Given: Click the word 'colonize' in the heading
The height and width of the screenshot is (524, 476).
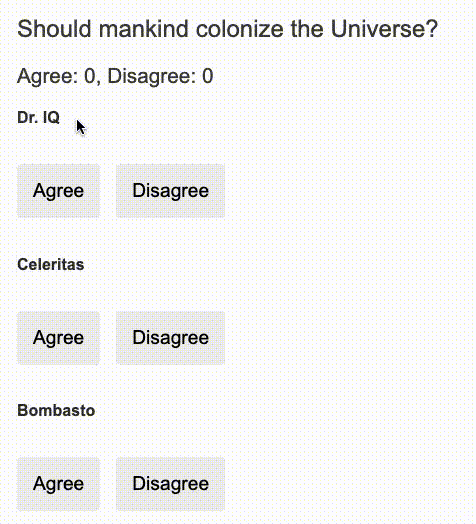Looking at the screenshot, I should [240, 29].
